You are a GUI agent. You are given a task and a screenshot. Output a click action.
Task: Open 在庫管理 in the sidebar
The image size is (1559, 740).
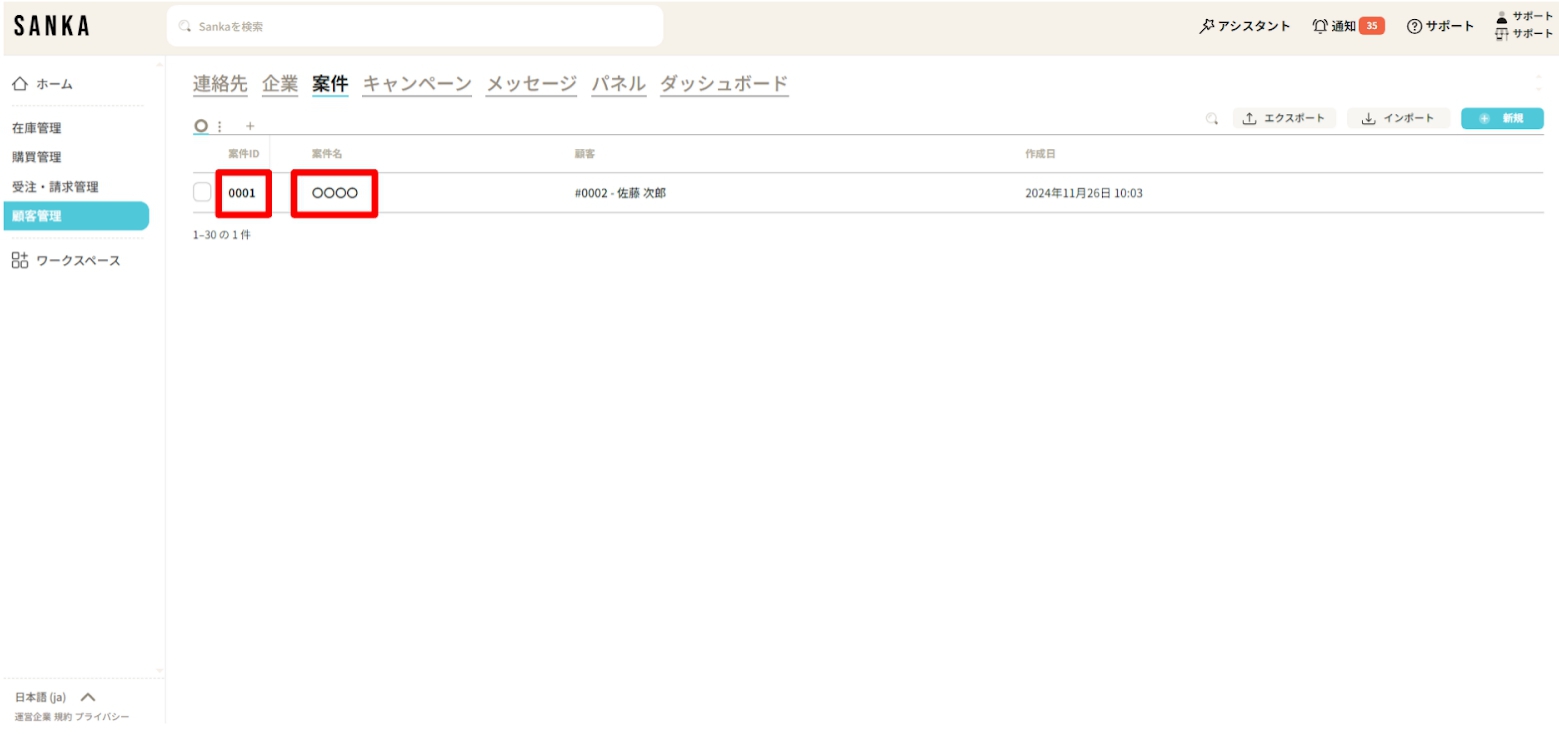(37, 128)
